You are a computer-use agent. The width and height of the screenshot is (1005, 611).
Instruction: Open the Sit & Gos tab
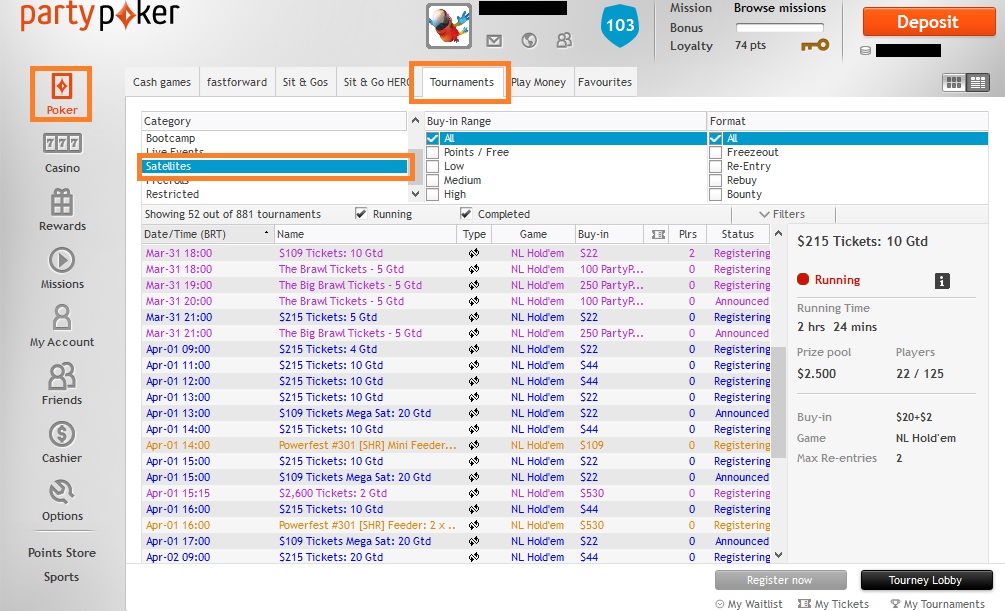pyautogui.click(x=305, y=82)
